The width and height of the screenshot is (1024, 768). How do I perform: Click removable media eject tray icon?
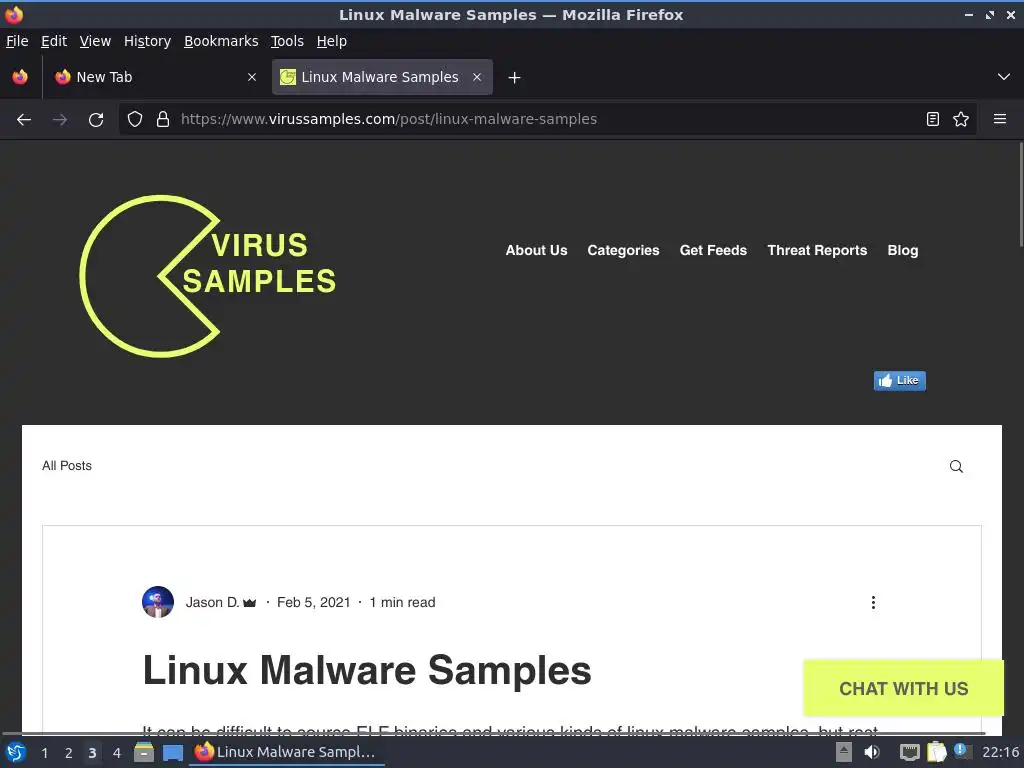(x=844, y=752)
